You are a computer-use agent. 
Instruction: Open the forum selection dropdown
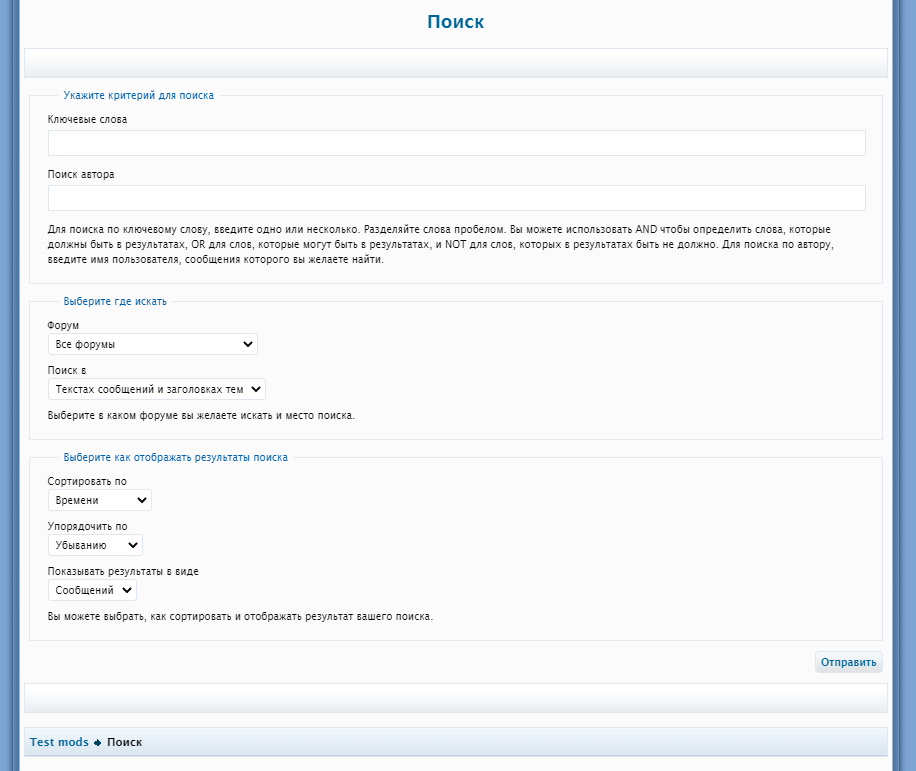152,345
